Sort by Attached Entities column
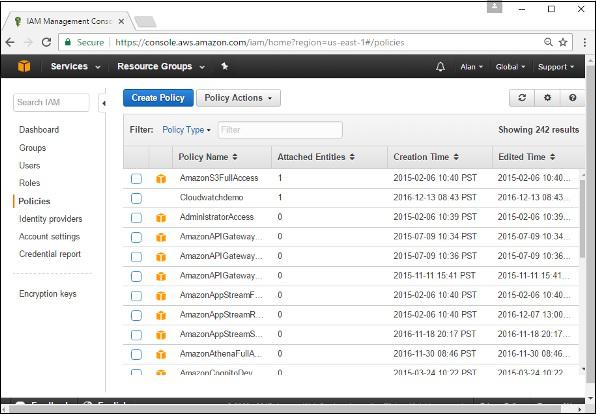Image resolution: width=596 pixels, height=414 pixels. click(x=316, y=157)
